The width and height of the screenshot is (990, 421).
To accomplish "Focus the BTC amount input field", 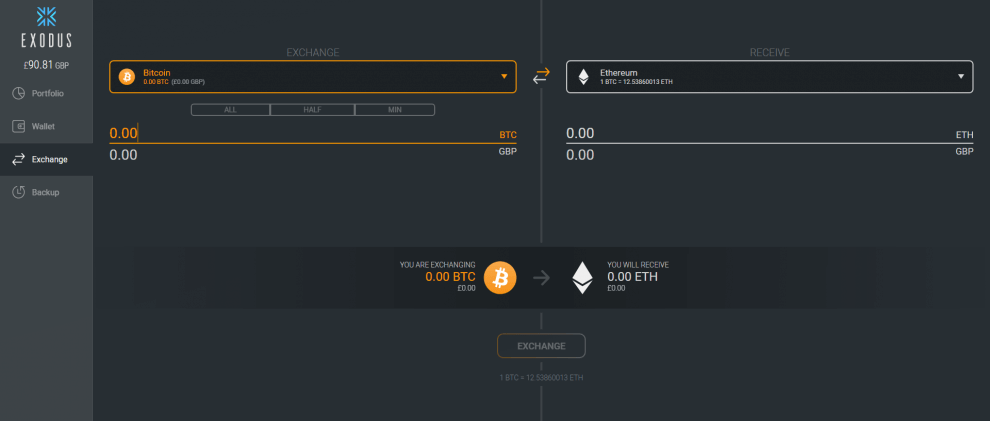I will click(x=313, y=134).
